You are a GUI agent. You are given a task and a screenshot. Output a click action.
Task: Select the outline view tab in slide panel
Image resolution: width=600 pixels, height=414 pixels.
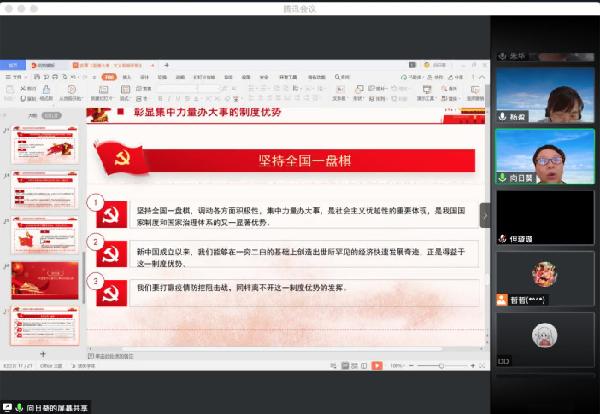tap(33, 115)
